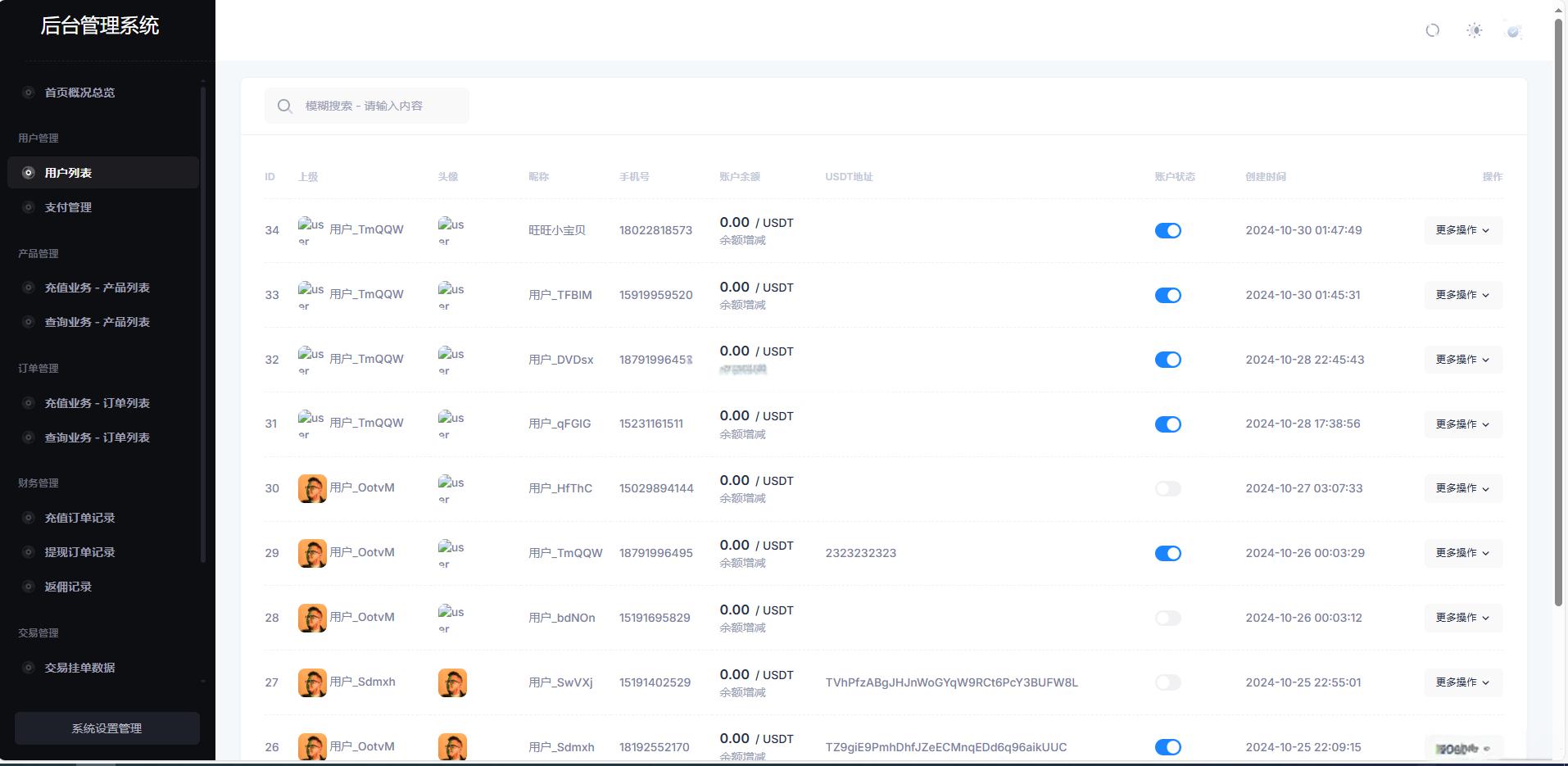Screen dimensions: 1568x766
Task: Disable account status for user ID 34
Action: 1167,230
